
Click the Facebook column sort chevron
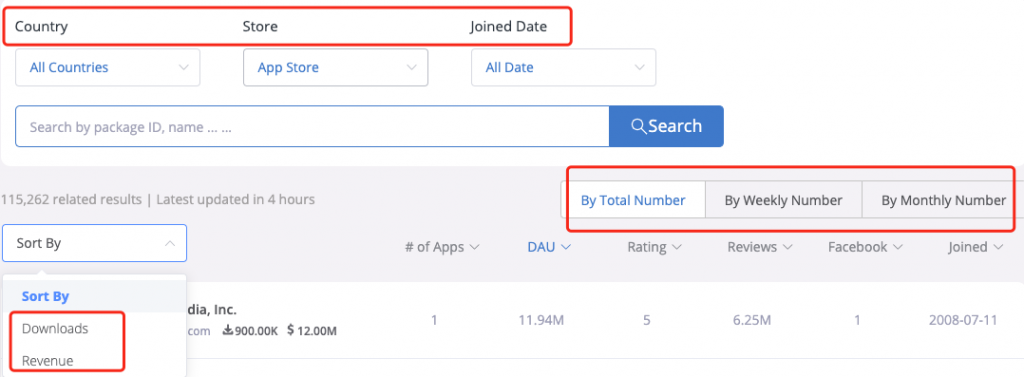[x=898, y=247]
